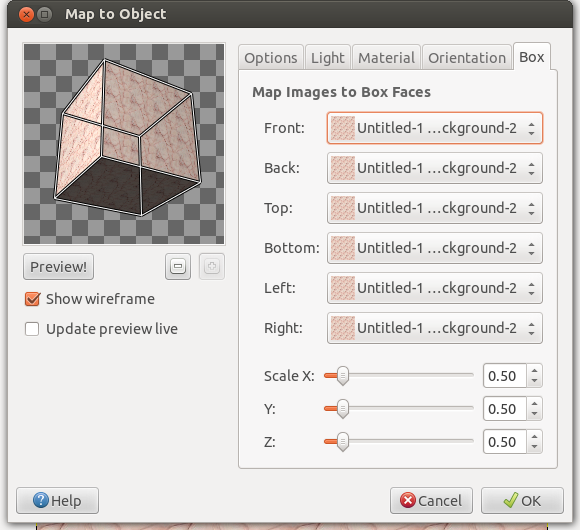Switch to the Options tab
580x530 pixels.
pos(271,58)
